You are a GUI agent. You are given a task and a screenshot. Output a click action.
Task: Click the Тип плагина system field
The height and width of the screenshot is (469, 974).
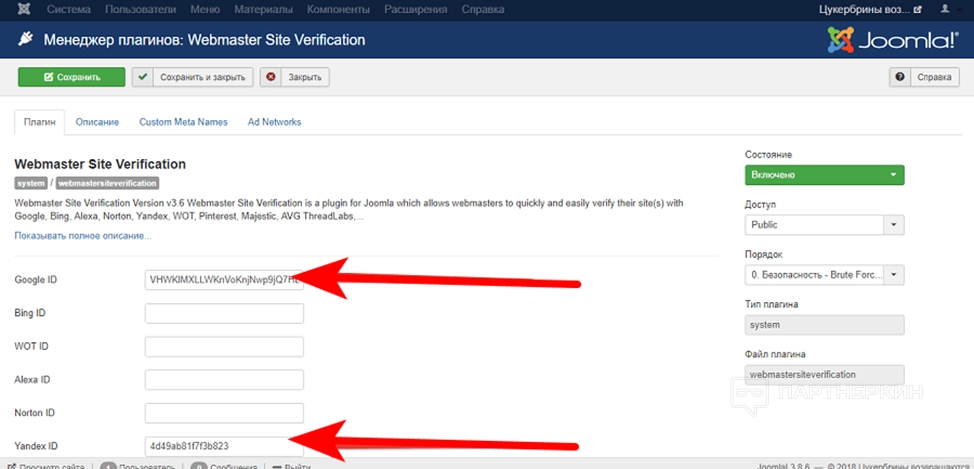coord(824,325)
